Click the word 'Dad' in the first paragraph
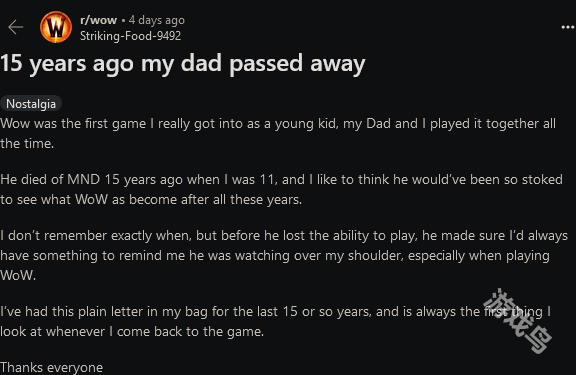This screenshot has width=576, height=375. pos(378,124)
